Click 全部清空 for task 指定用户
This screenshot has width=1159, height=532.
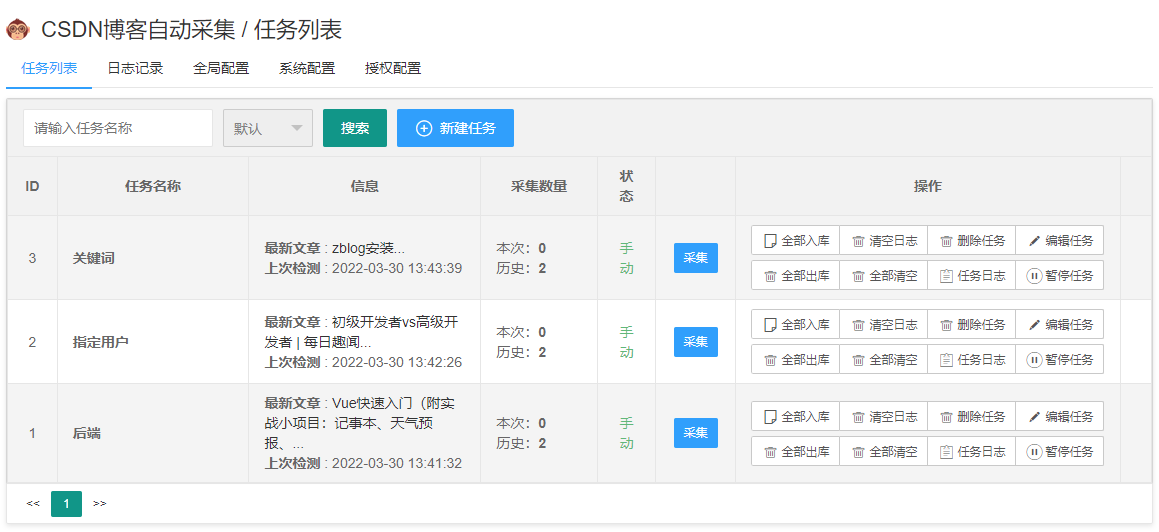pyautogui.click(x=883, y=359)
